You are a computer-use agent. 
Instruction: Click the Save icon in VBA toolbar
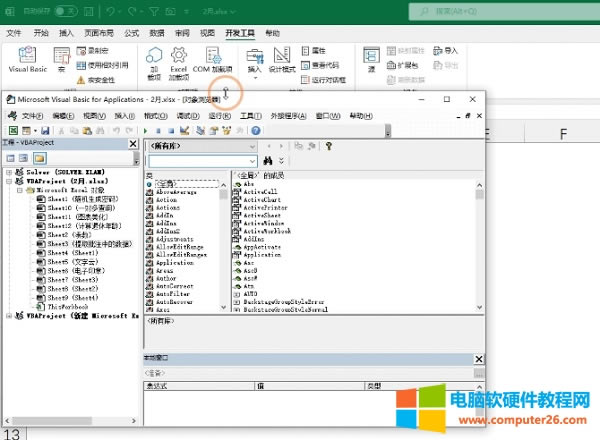[45, 131]
